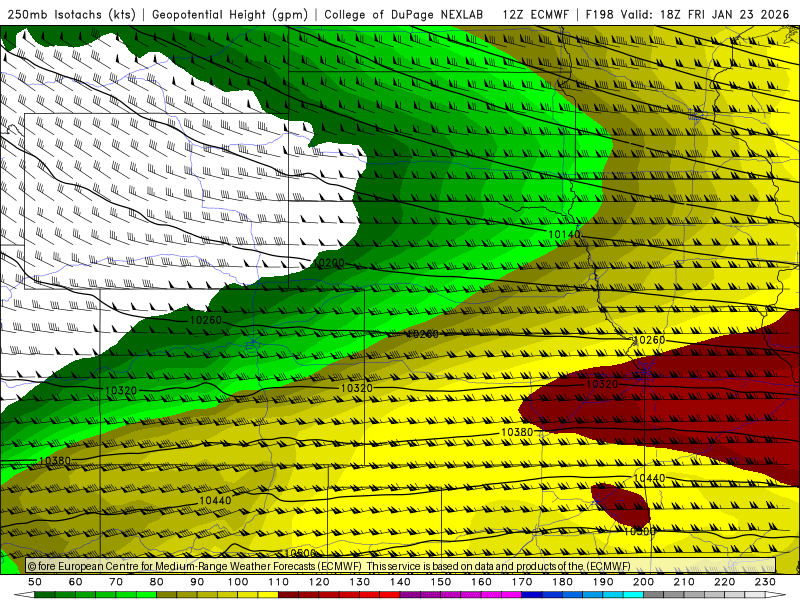The height and width of the screenshot is (600, 800).
Task: Click 'College of DuPage NEXLAB' in header
Action: (404, 14)
